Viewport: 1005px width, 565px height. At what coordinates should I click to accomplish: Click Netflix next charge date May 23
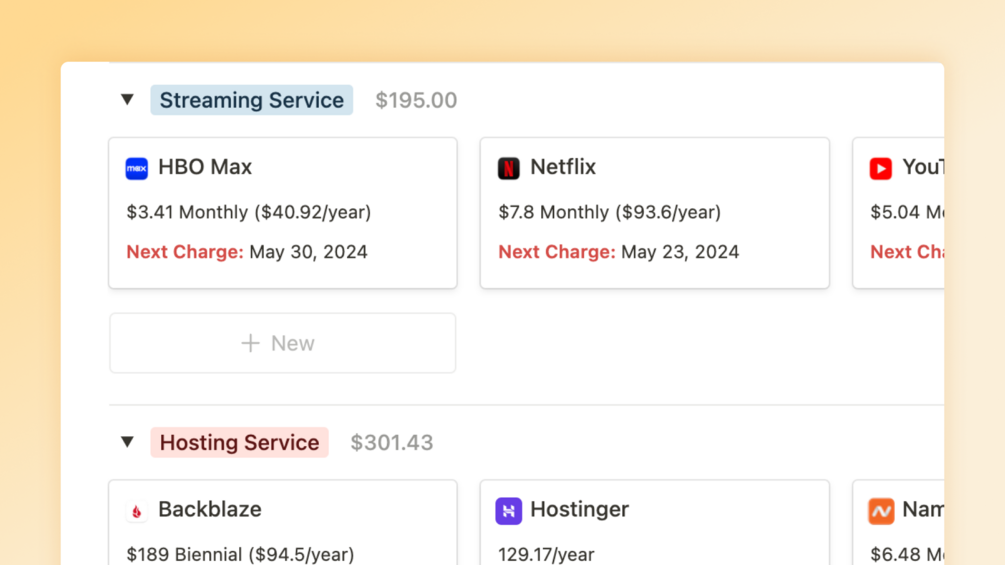(680, 252)
